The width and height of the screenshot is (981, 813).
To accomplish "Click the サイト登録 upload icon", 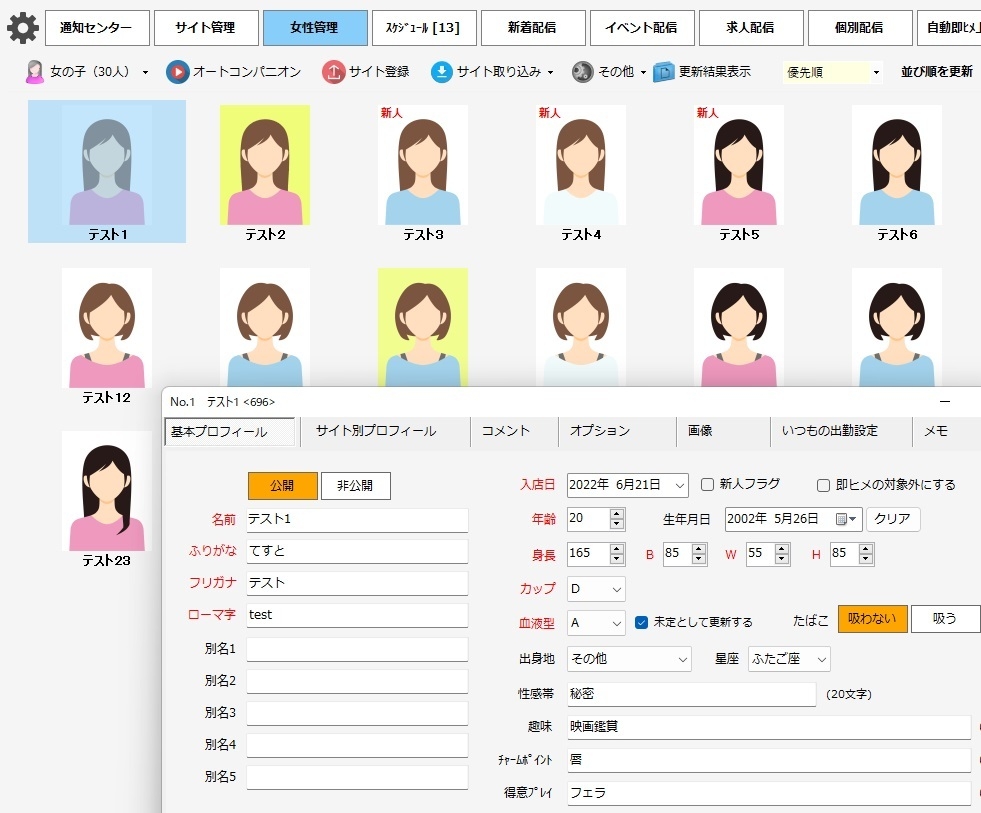I will [333, 72].
